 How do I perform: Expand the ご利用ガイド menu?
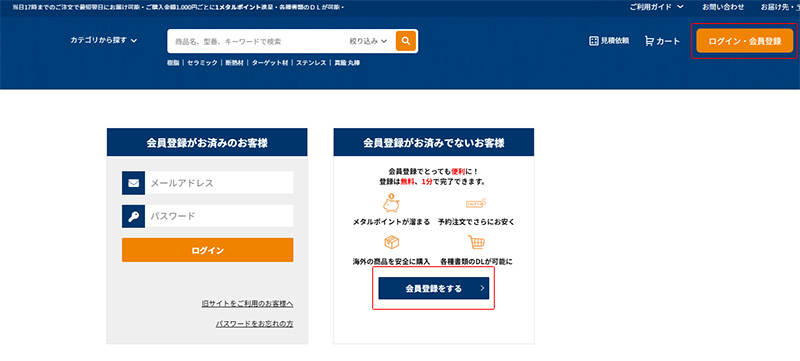coord(656,7)
